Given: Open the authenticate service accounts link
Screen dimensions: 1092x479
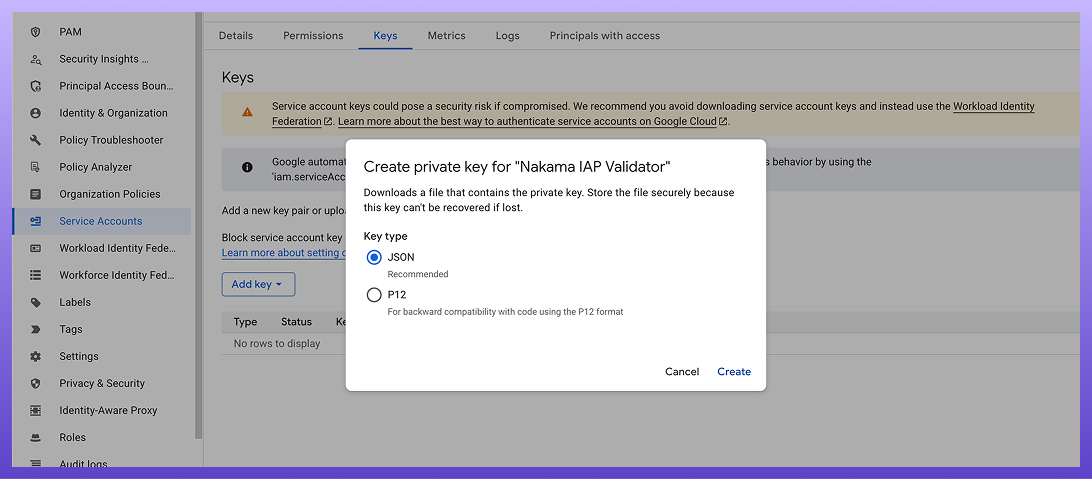Looking at the screenshot, I should (x=527, y=121).
